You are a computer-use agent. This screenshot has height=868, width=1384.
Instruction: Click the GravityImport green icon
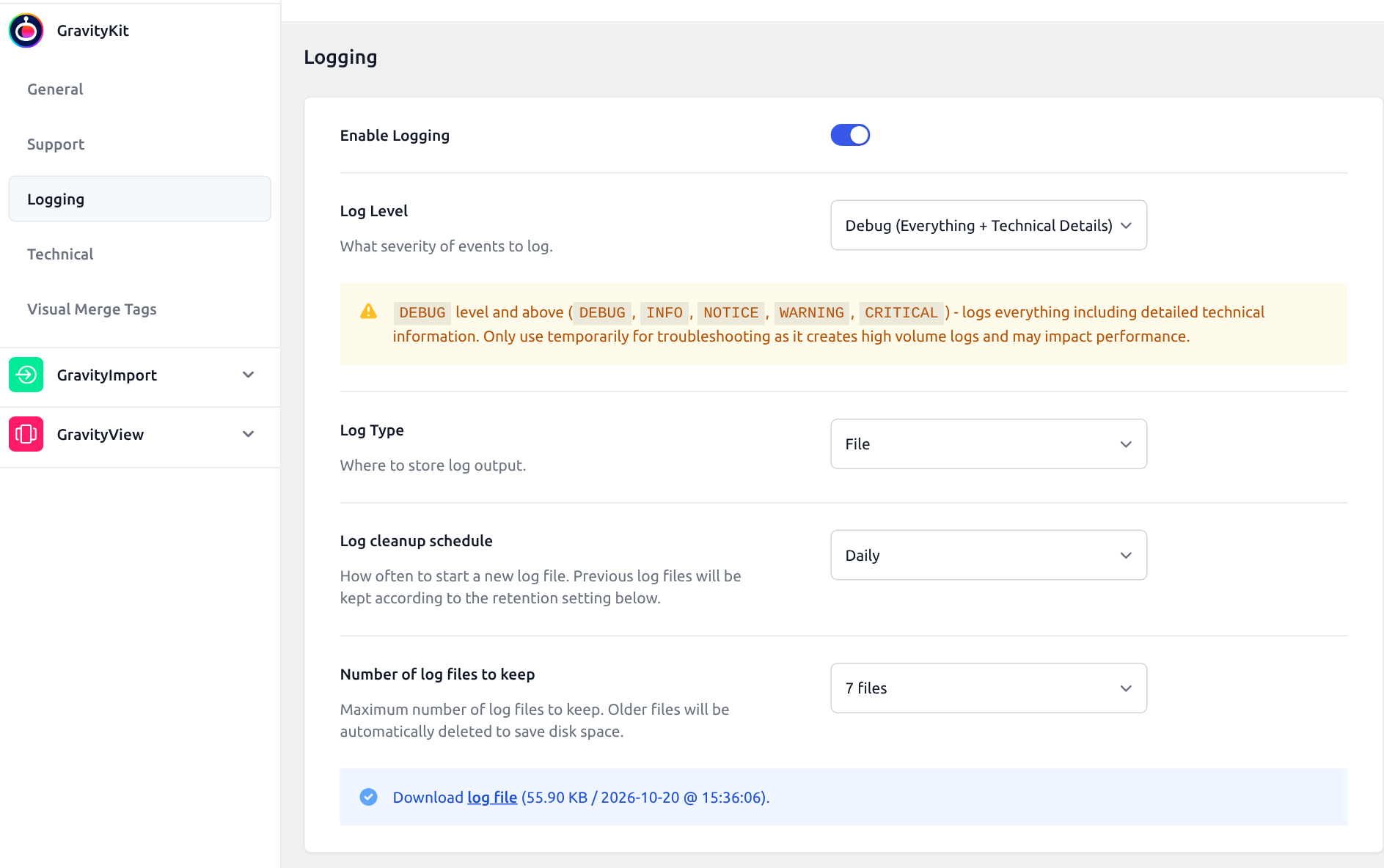pyautogui.click(x=26, y=375)
